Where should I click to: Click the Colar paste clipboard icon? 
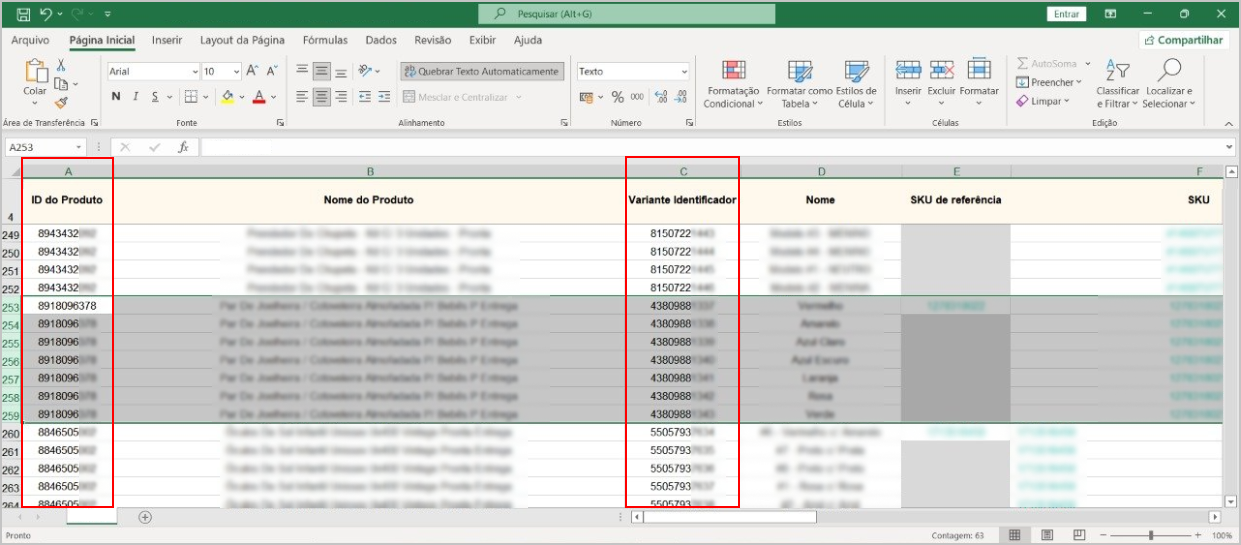(x=35, y=72)
